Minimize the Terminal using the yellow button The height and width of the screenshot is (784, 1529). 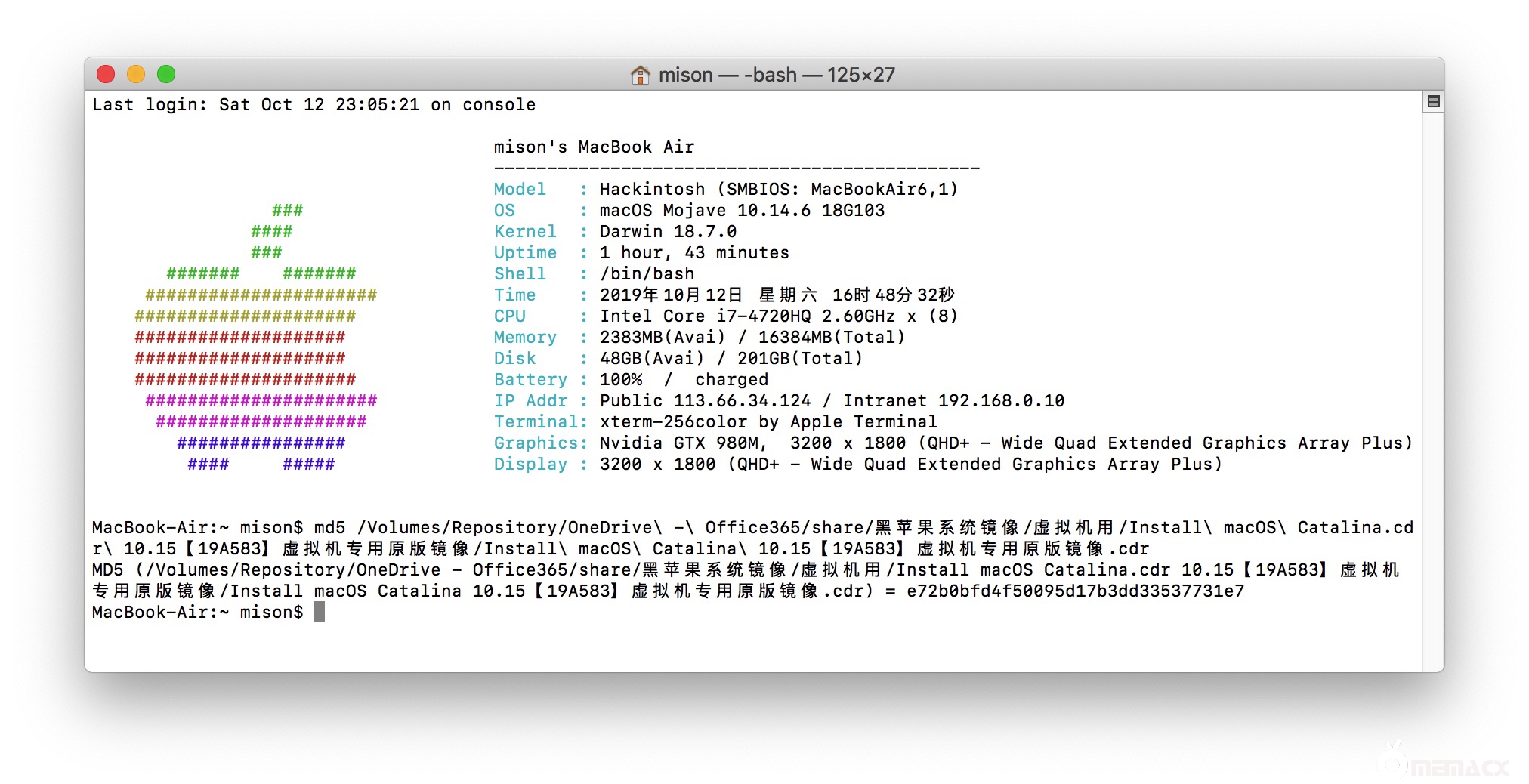(136, 74)
